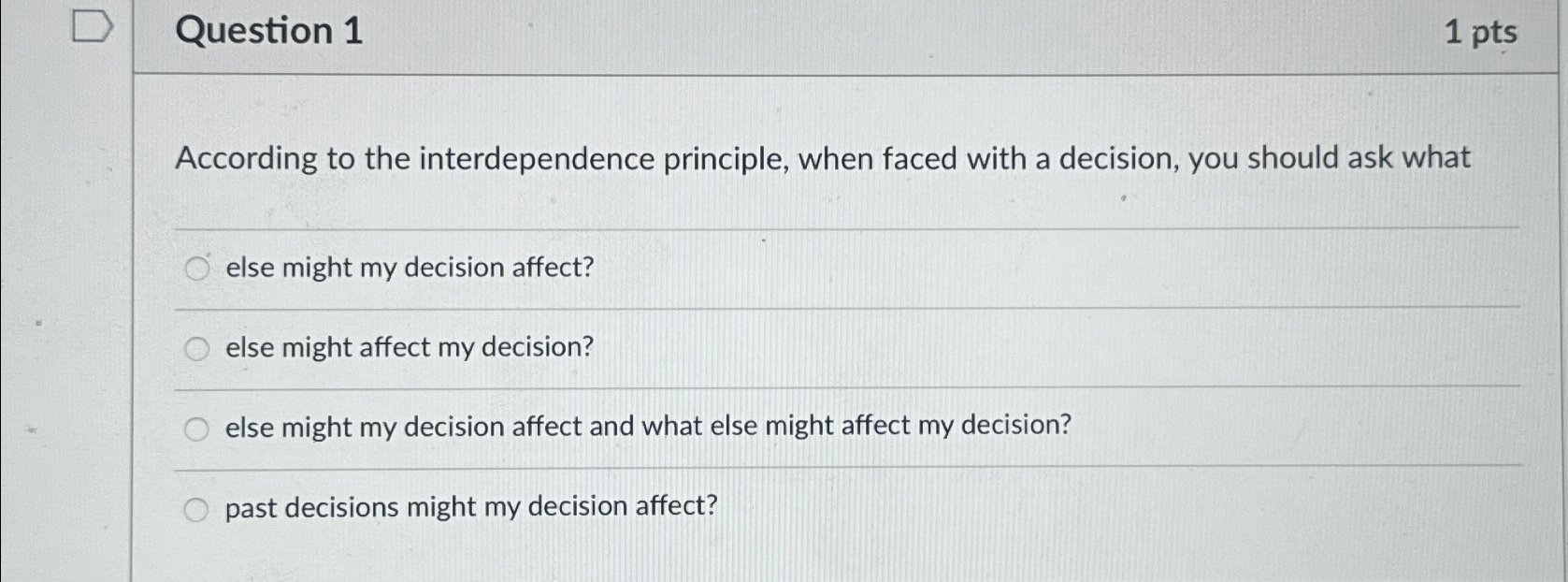Click the first answer choice text
The image size is (1568, 582).
408,269
